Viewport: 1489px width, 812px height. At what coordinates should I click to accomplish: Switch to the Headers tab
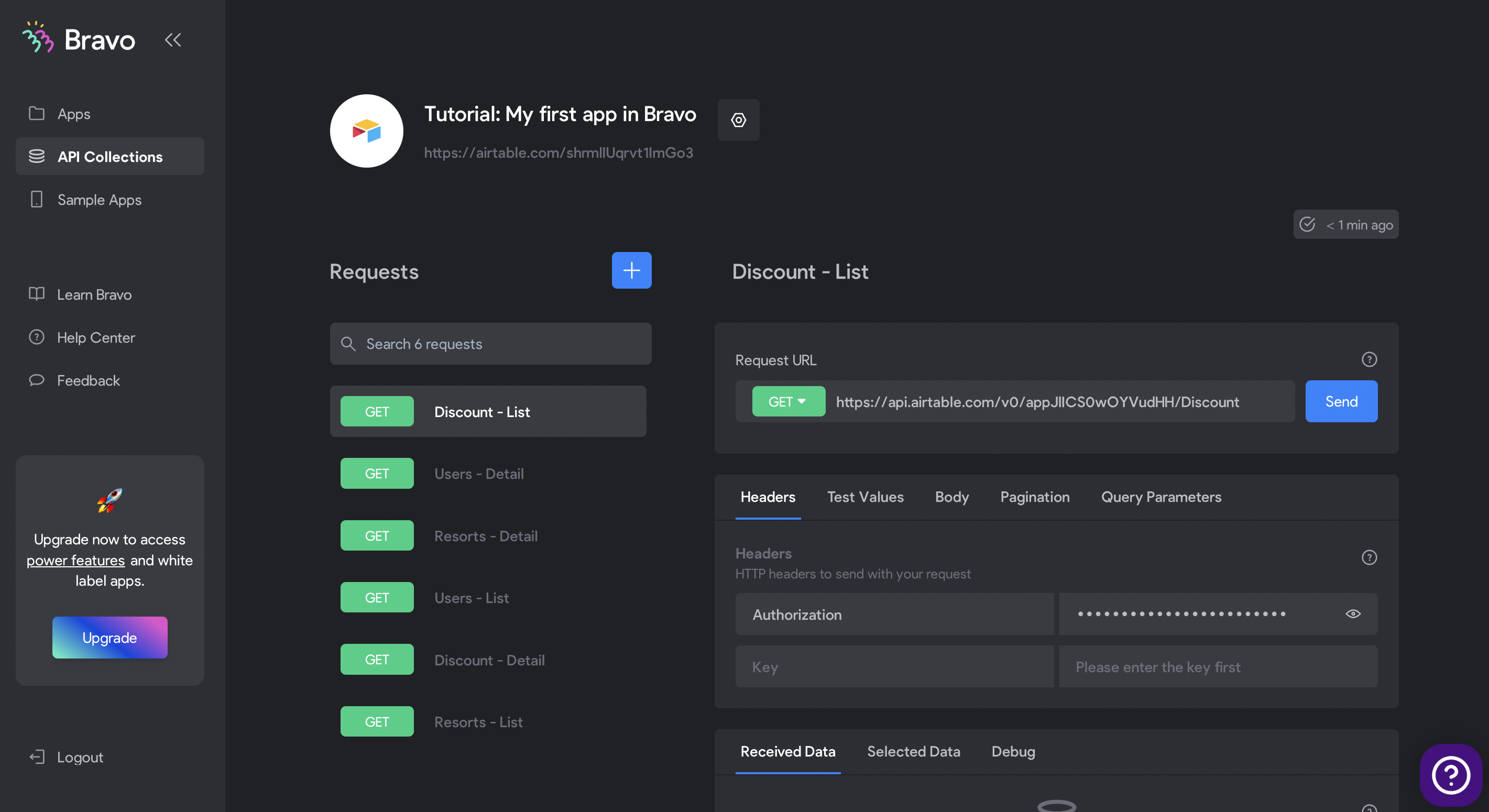coord(768,497)
